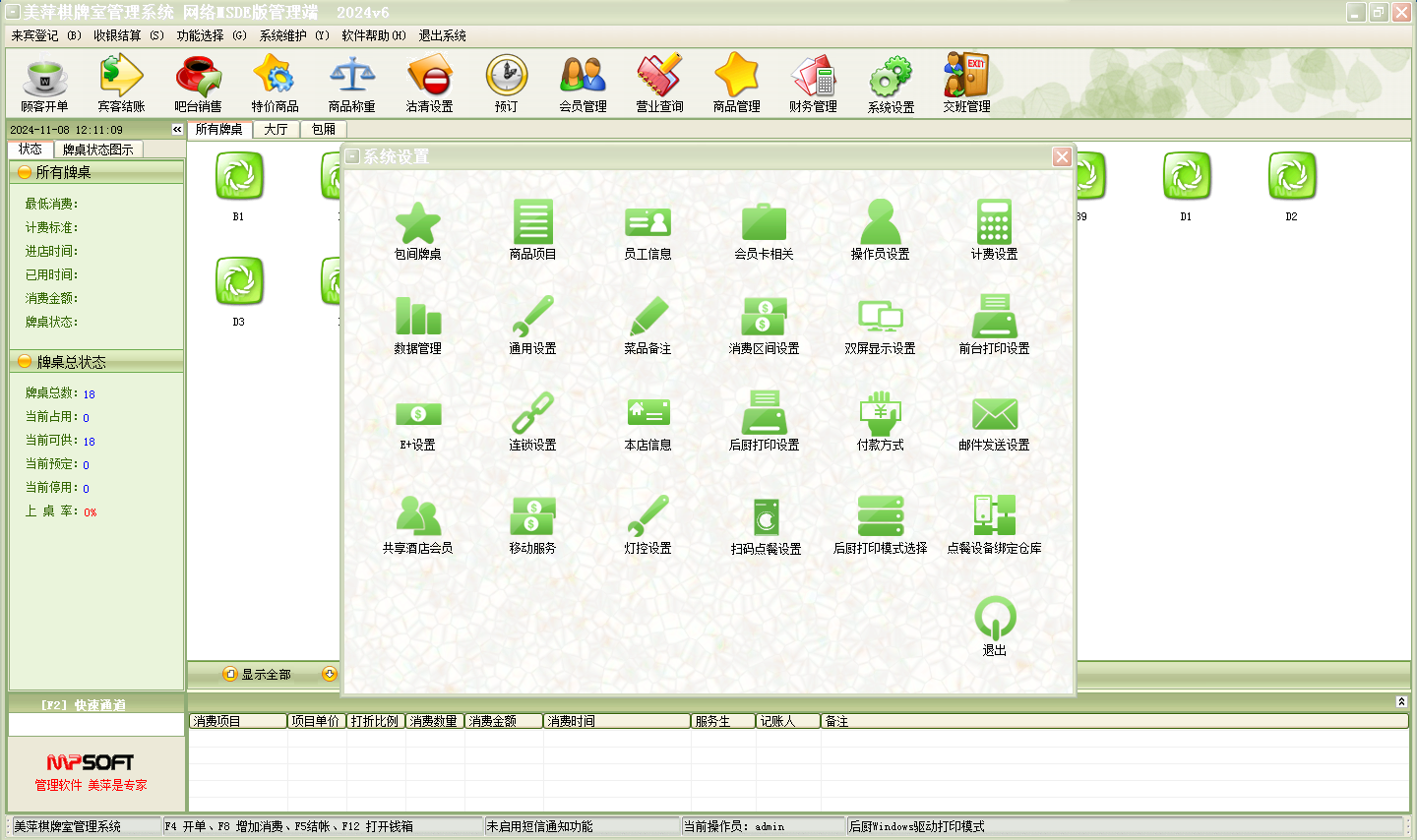The height and width of the screenshot is (840, 1417).
Task: Open the 商品项目 settings icon
Action: pyautogui.click(x=532, y=224)
